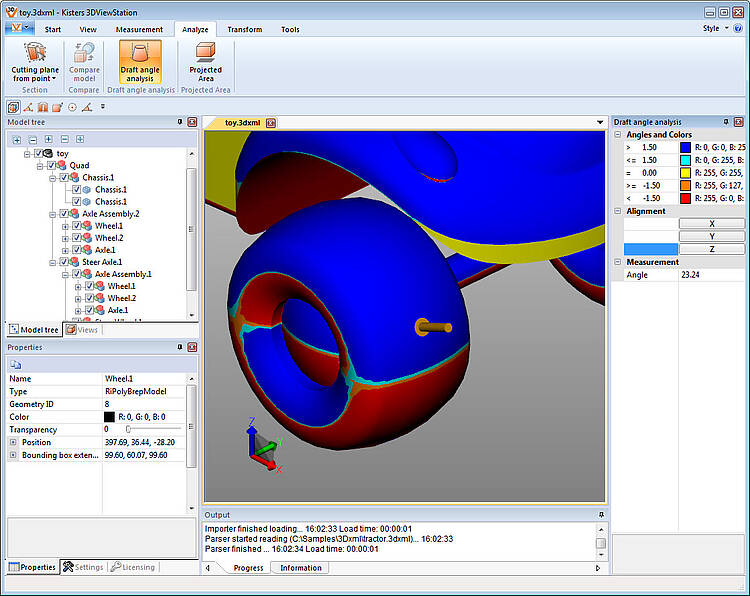The width and height of the screenshot is (750, 596).
Task: Click the X alignment button
Action: (711, 223)
